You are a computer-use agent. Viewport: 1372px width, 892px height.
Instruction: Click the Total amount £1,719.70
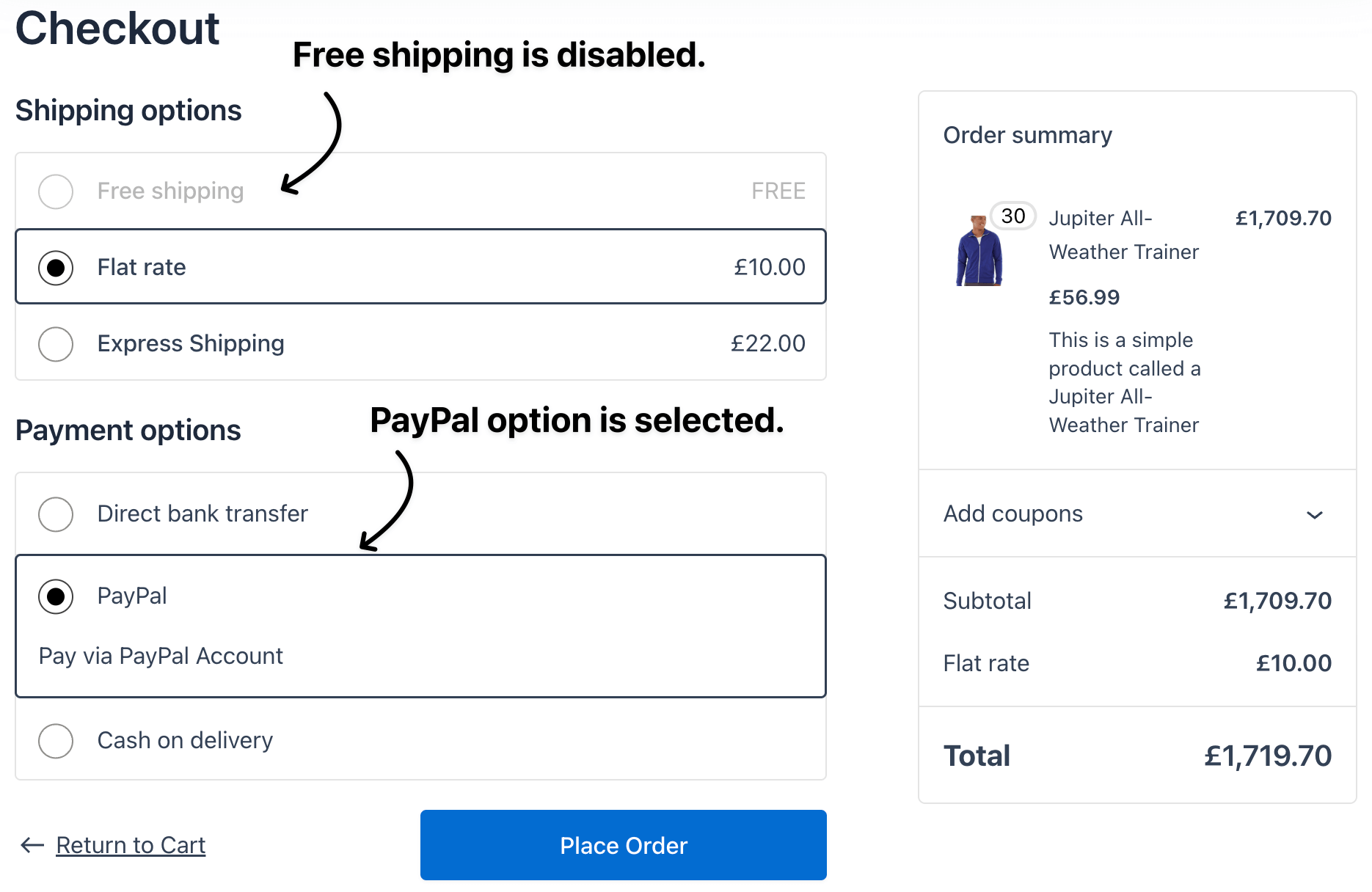(x=1267, y=756)
